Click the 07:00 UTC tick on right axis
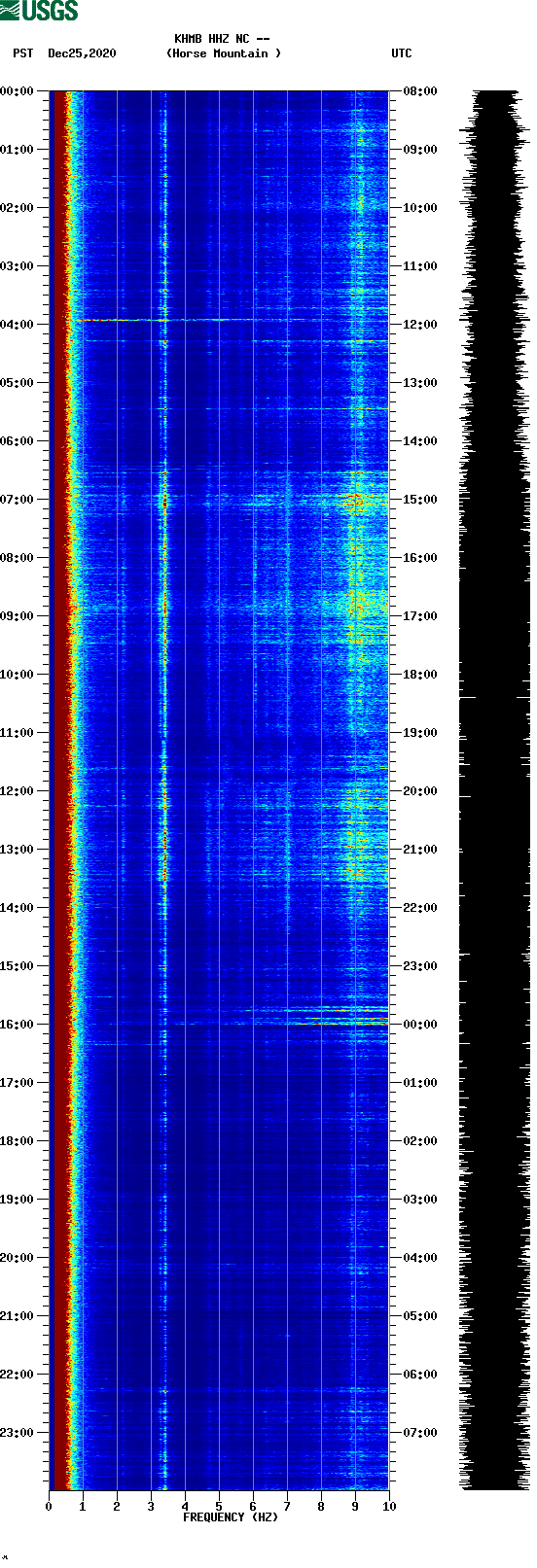 pyautogui.click(x=419, y=1433)
